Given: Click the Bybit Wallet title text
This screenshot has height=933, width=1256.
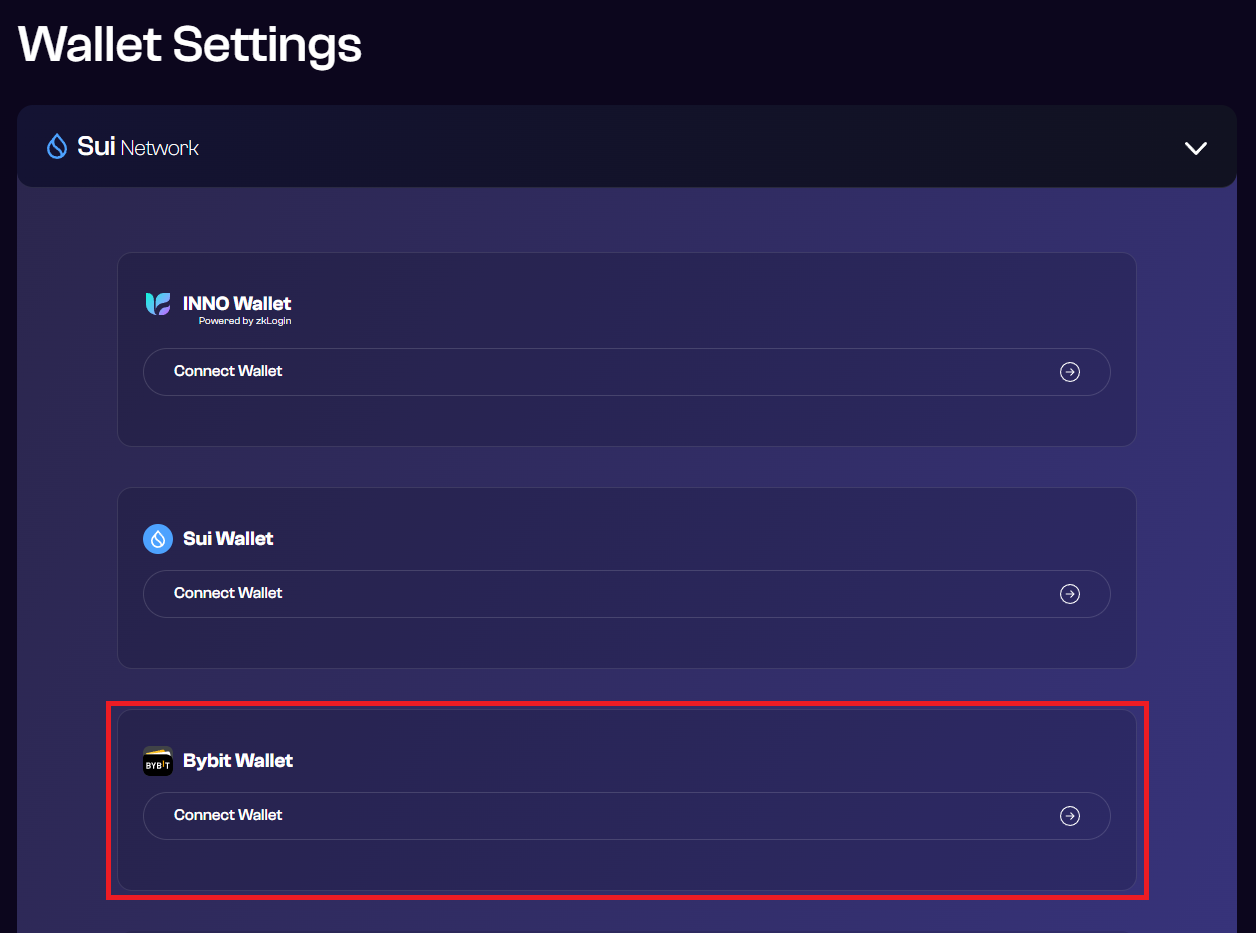Looking at the screenshot, I should [238, 760].
